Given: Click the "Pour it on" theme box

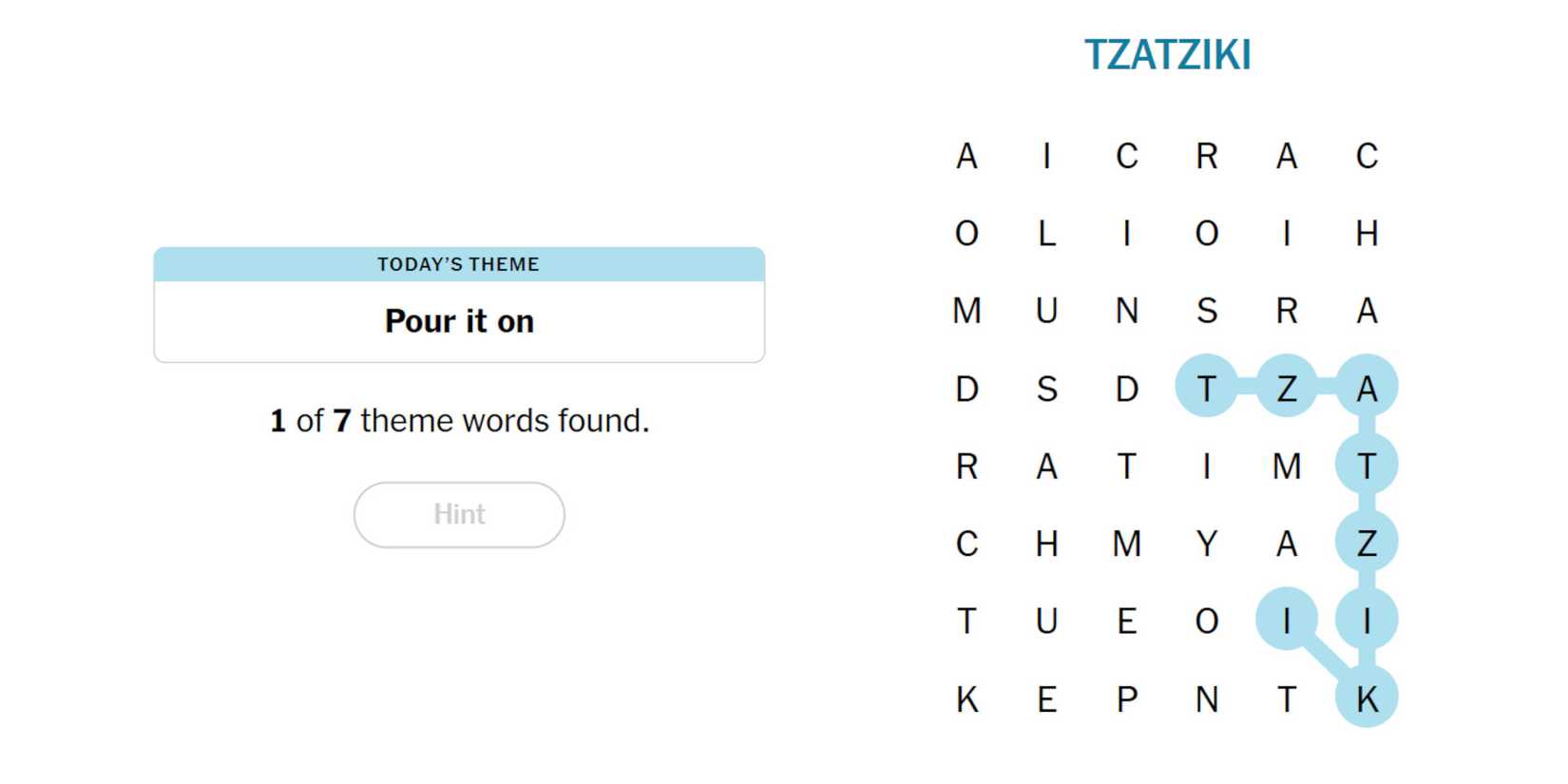Looking at the screenshot, I should point(459,321).
